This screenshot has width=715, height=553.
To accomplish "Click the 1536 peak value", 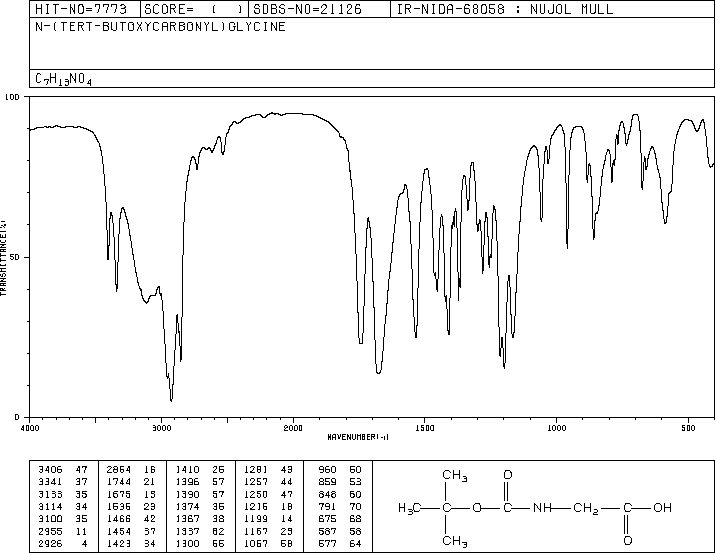I will [119, 506].
